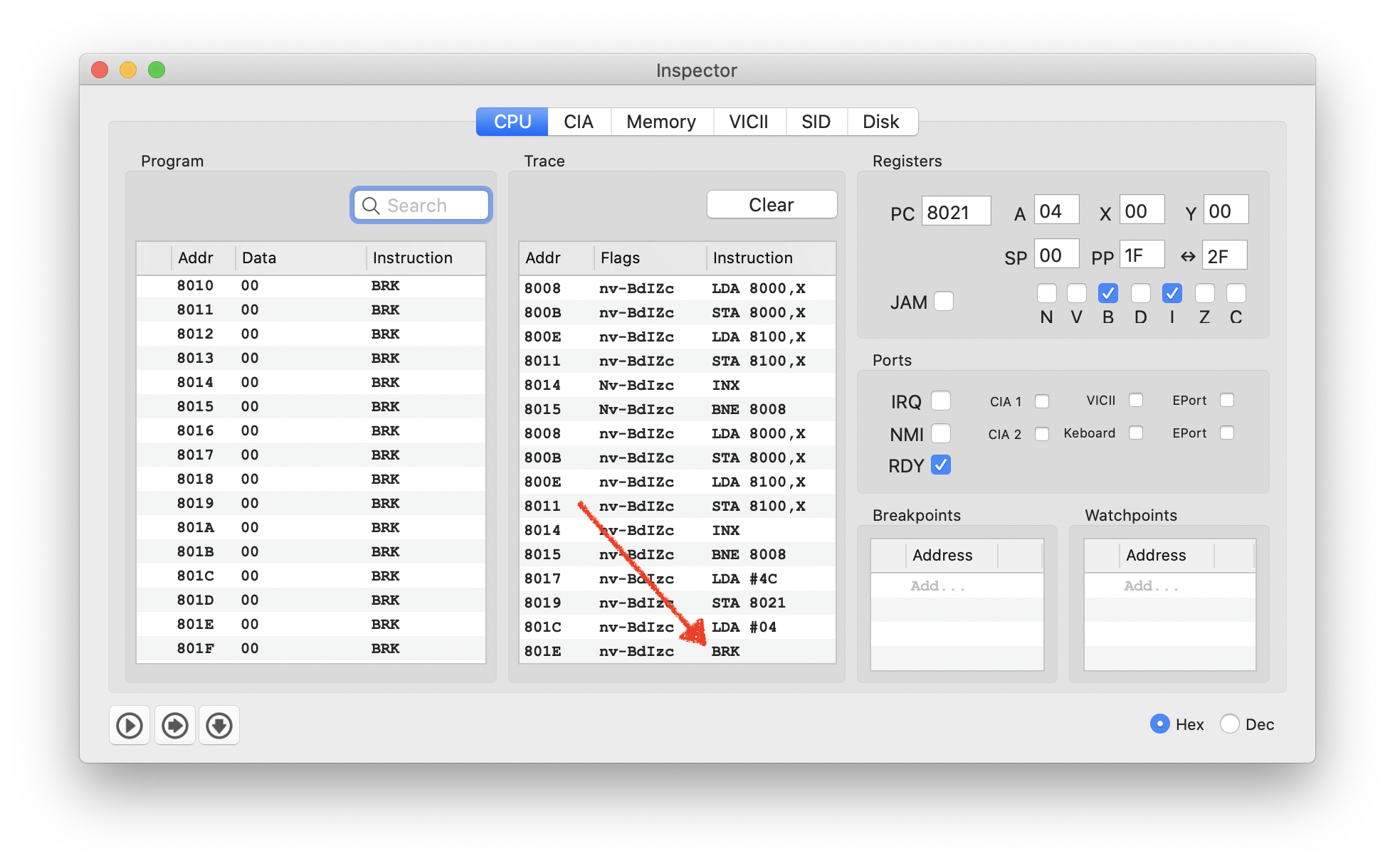1395x868 pixels.
Task: Focus the Program search field
Action: 421,206
